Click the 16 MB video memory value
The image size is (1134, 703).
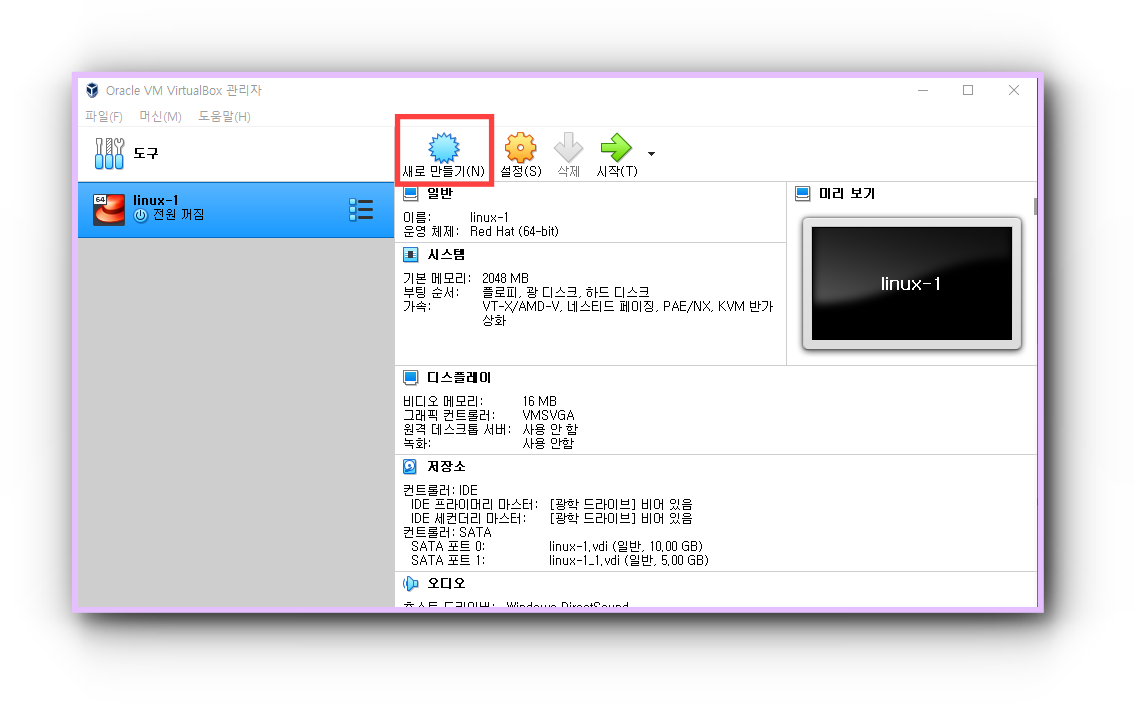click(x=540, y=401)
